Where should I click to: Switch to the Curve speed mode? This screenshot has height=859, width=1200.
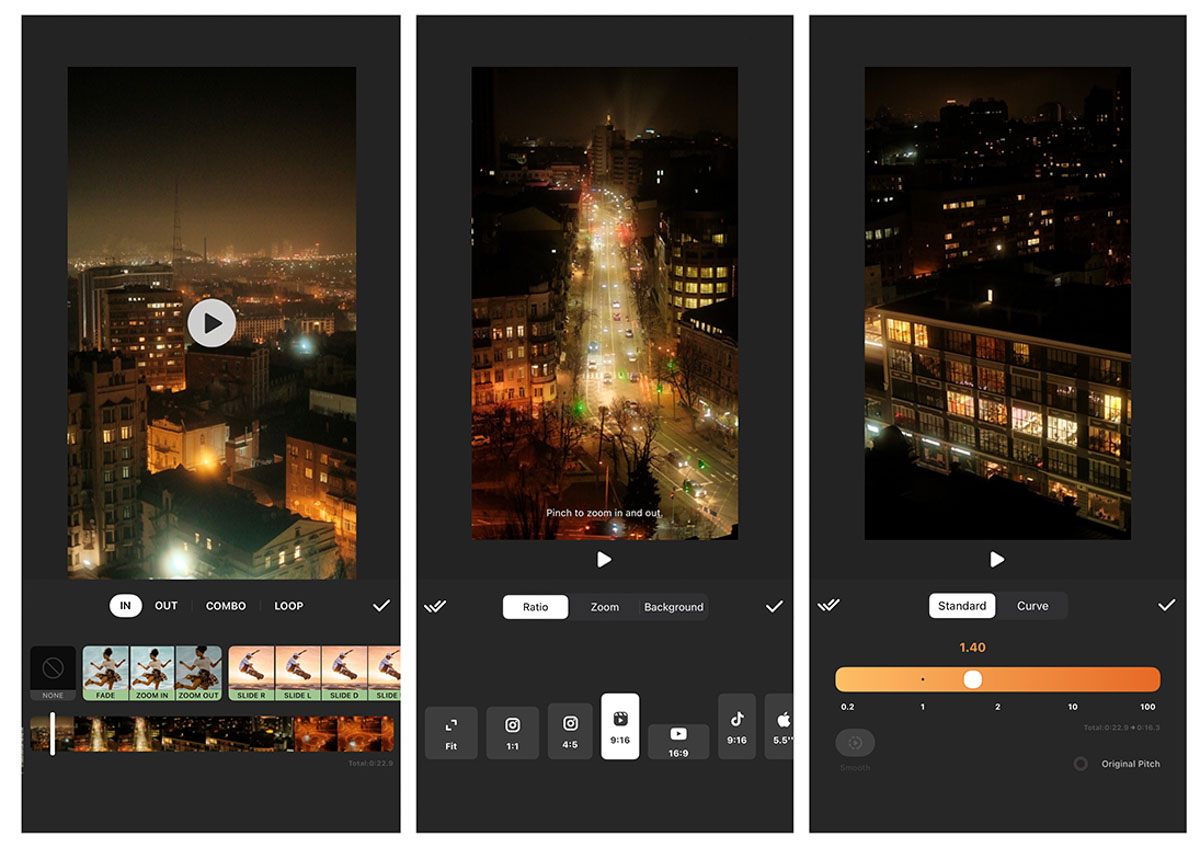click(x=1033, y=606)
